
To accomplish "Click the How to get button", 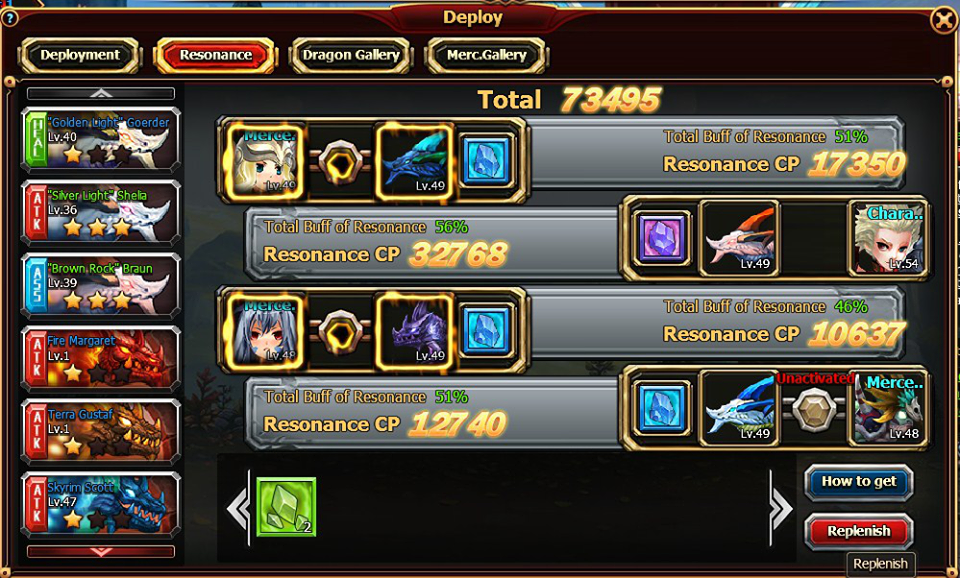I will coord(858,482).
